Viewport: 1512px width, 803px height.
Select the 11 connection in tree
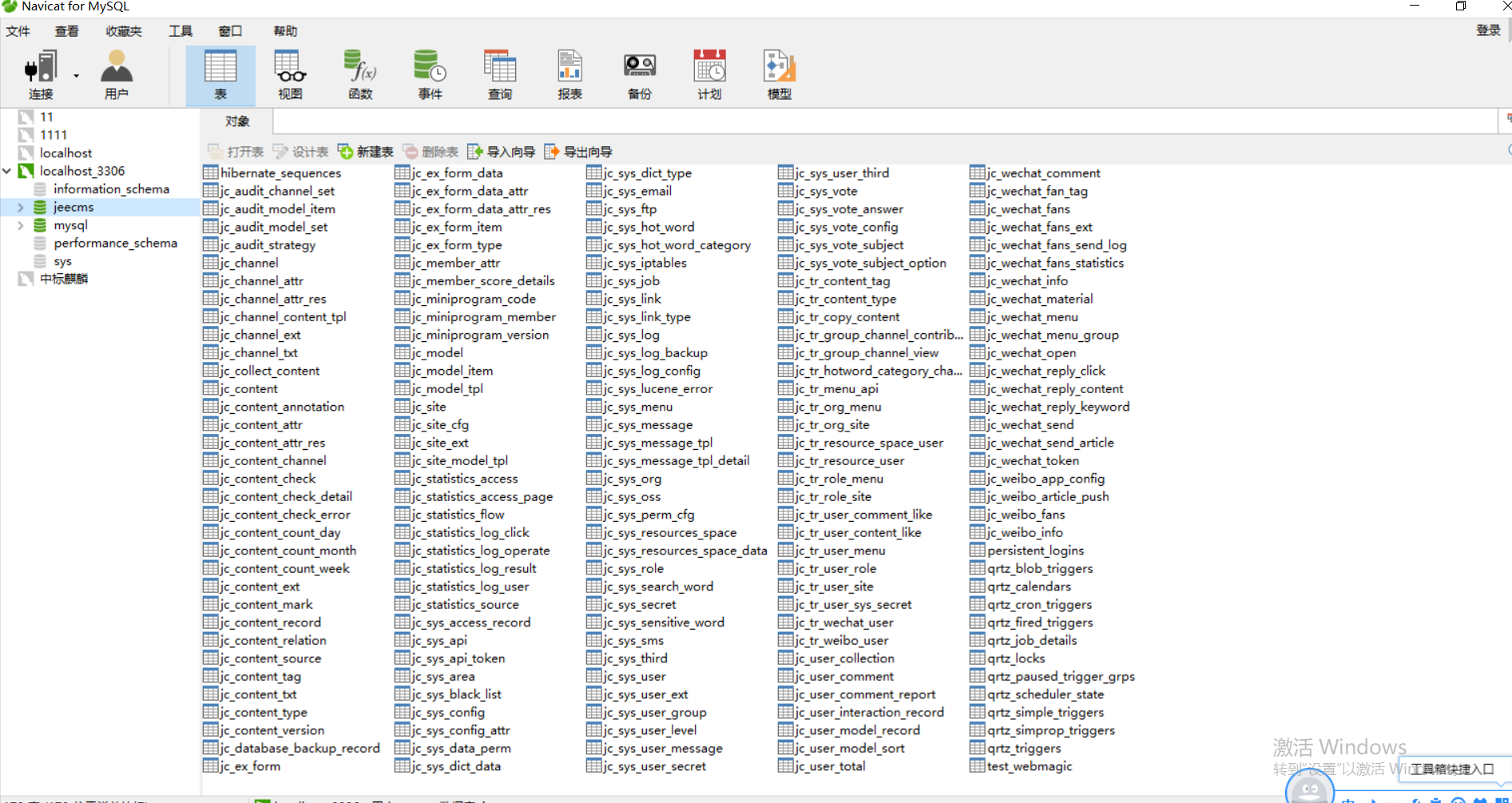click(46, 117)
